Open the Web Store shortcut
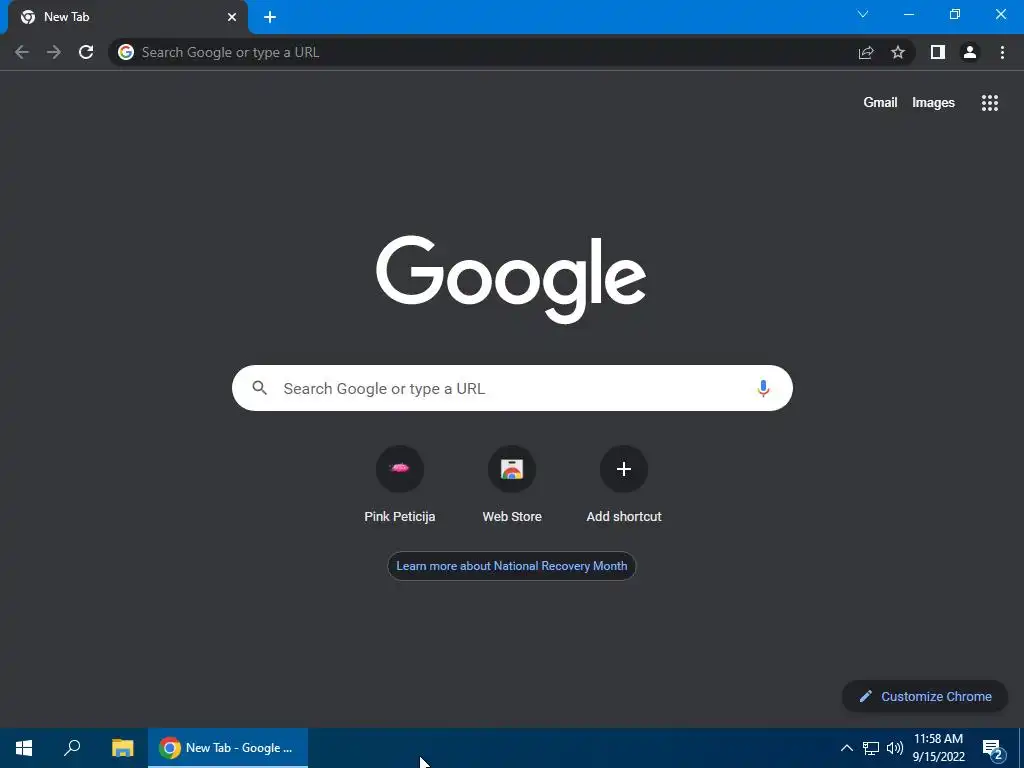1024x768 pixels. 512,485
